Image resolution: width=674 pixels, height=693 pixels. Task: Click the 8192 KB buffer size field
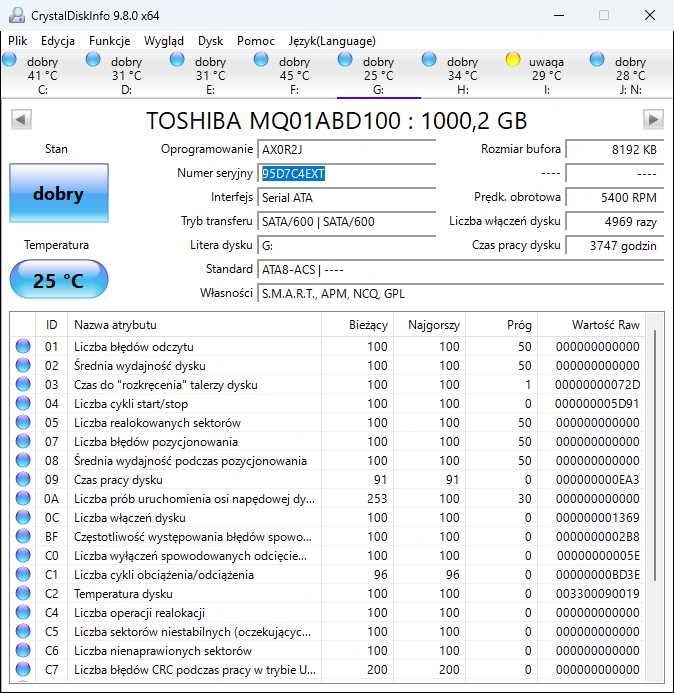(x=615, y=150)
